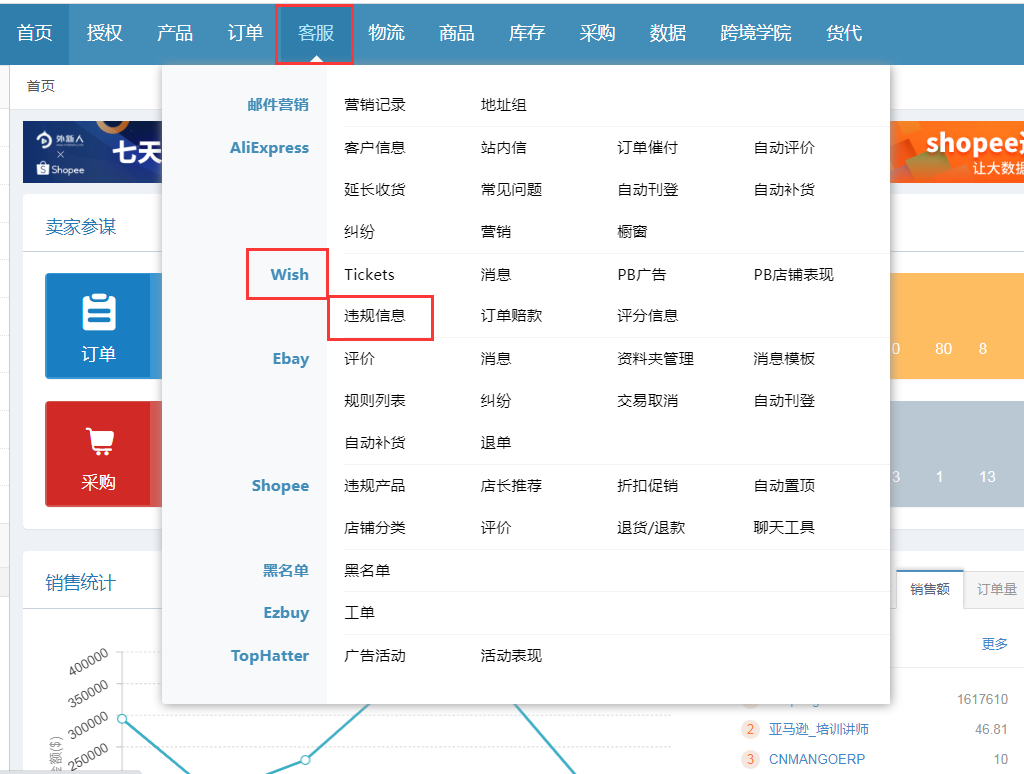Viewport: 1024px width, 774px height.
Task: Open Wish 消息
Action: tap(496, 274)
